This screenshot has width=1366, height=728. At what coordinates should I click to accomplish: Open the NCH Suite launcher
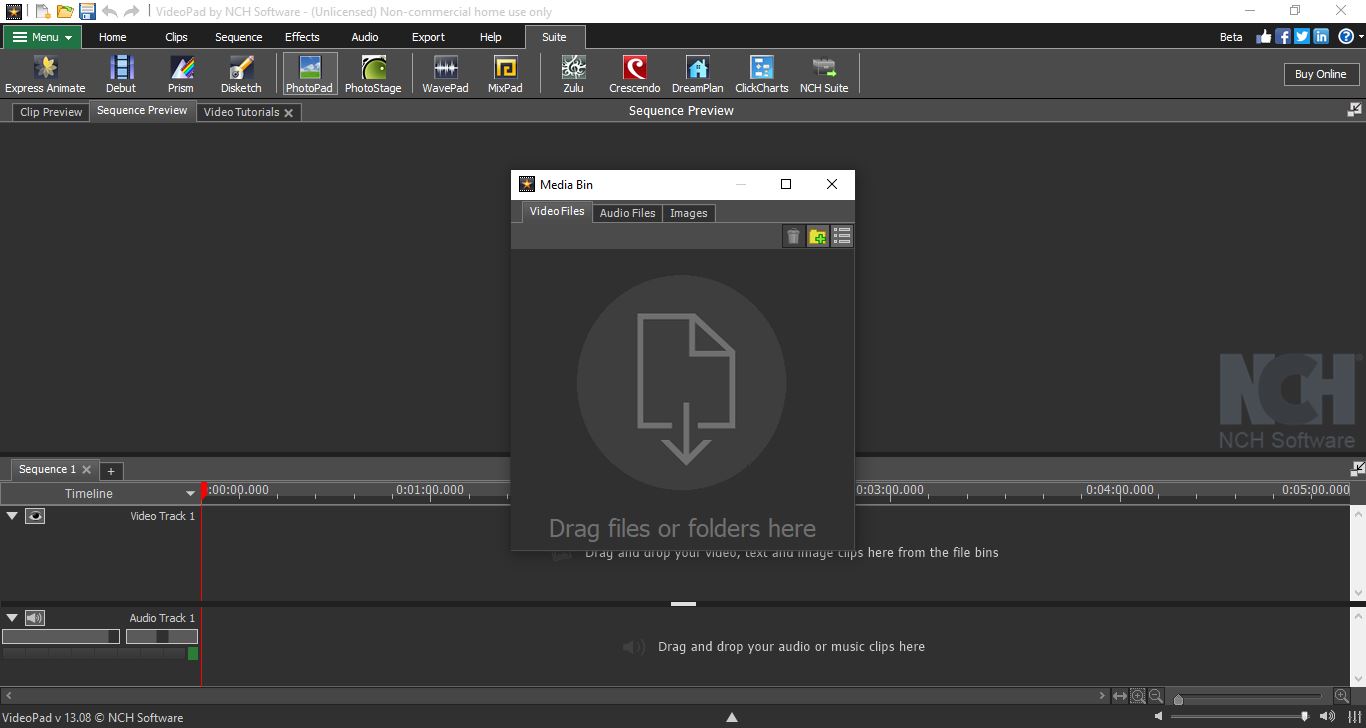[824, 74]
